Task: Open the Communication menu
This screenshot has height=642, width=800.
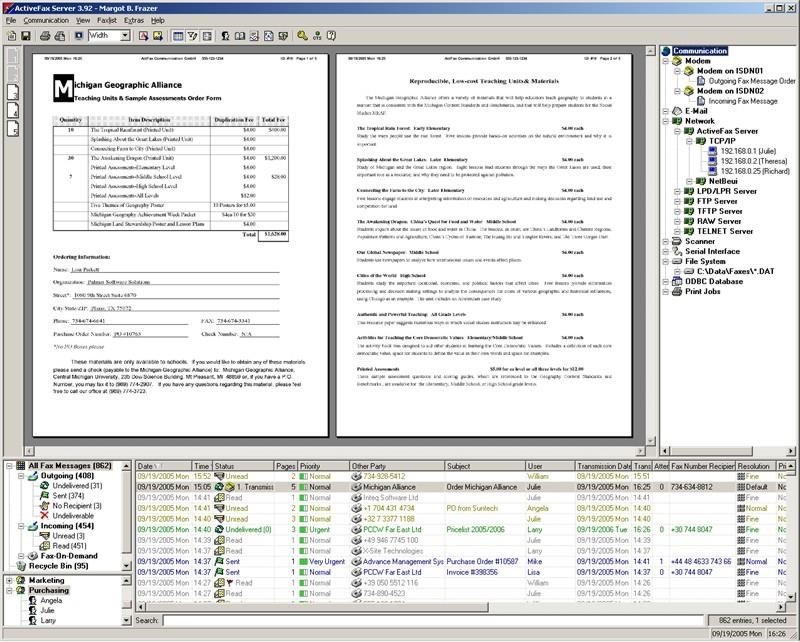Action: (46, 20)
